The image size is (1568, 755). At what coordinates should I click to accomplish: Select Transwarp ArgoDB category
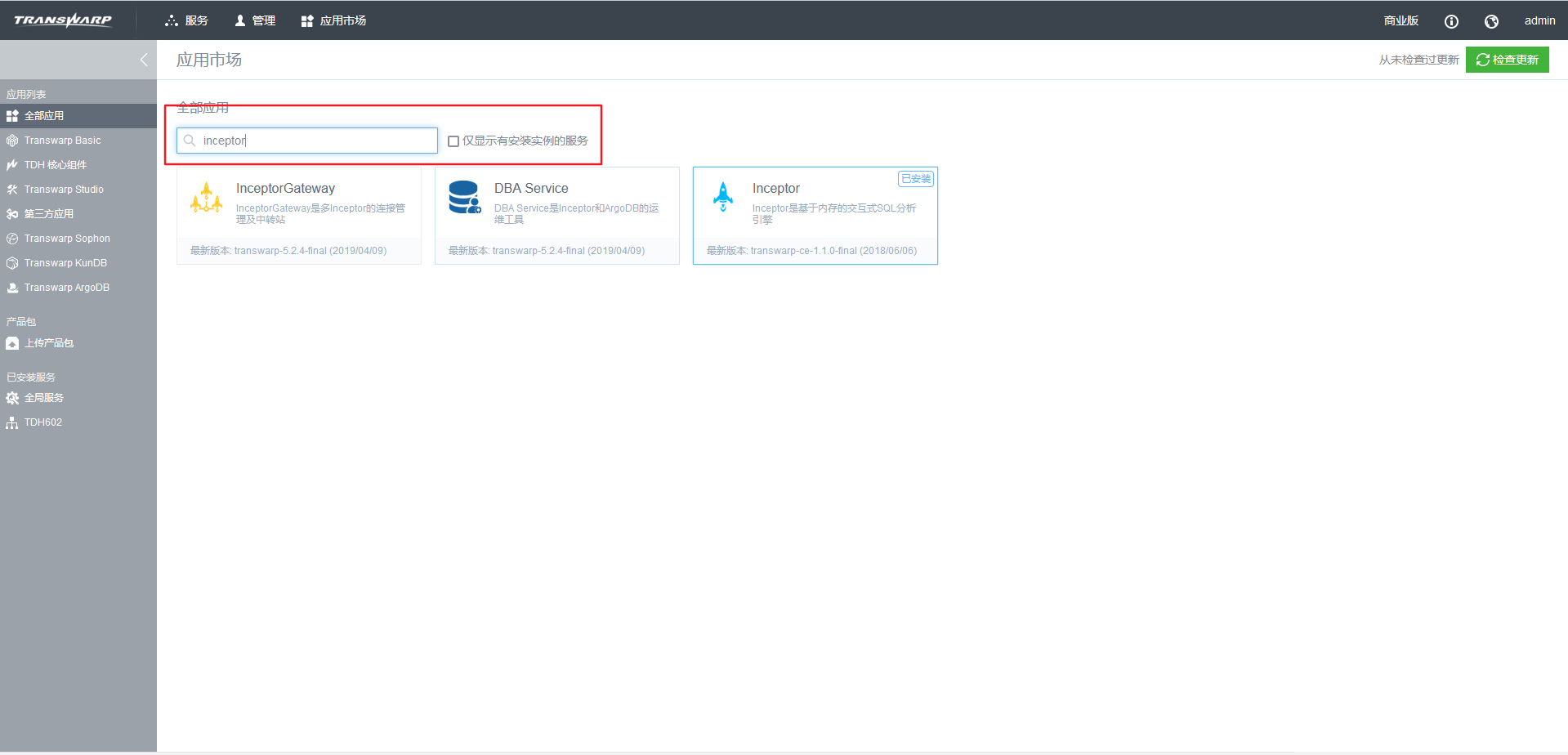(x=66, y=288)
